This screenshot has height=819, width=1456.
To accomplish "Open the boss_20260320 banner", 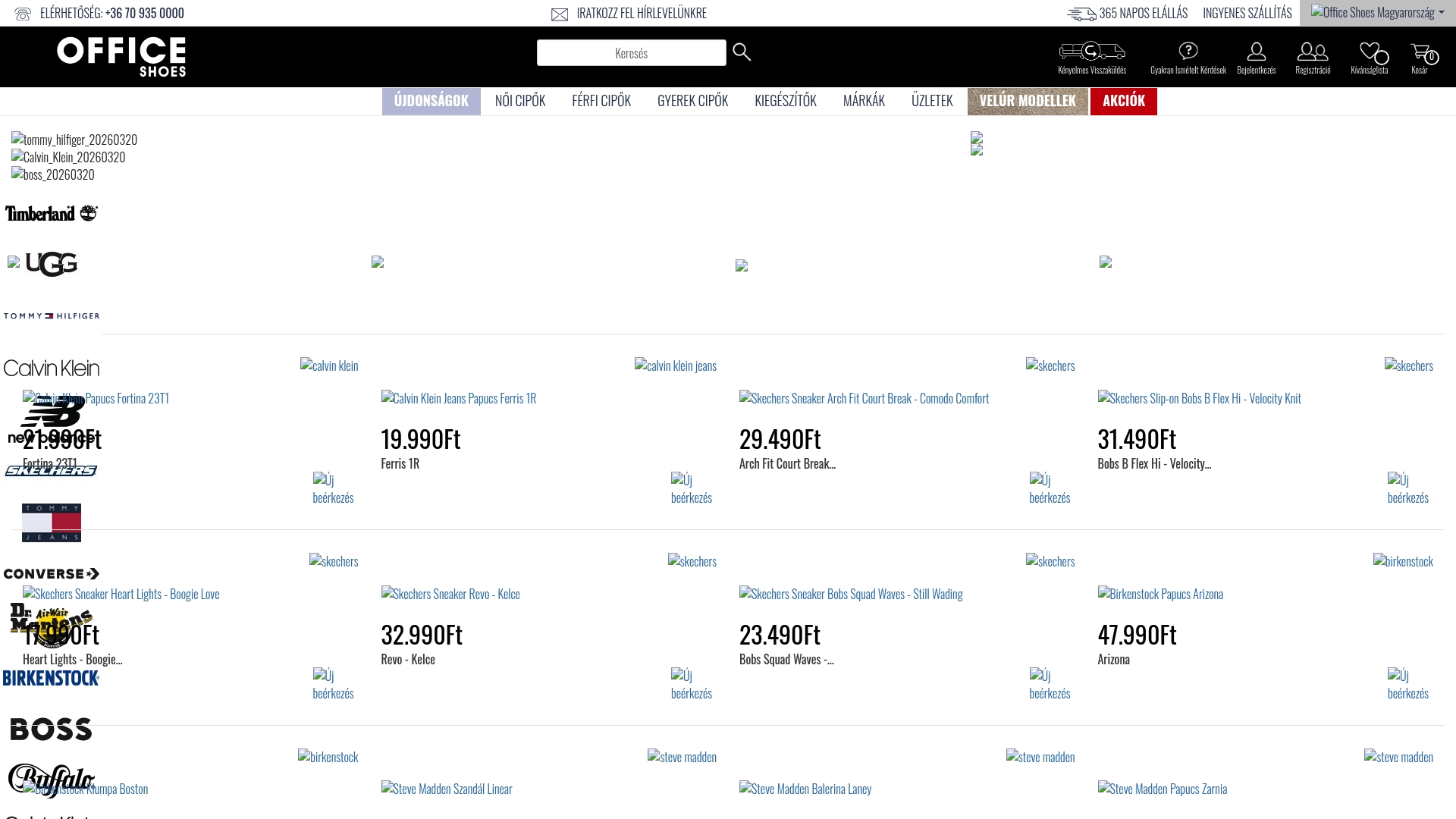I will pyautogui.click(x=53, y=174).
